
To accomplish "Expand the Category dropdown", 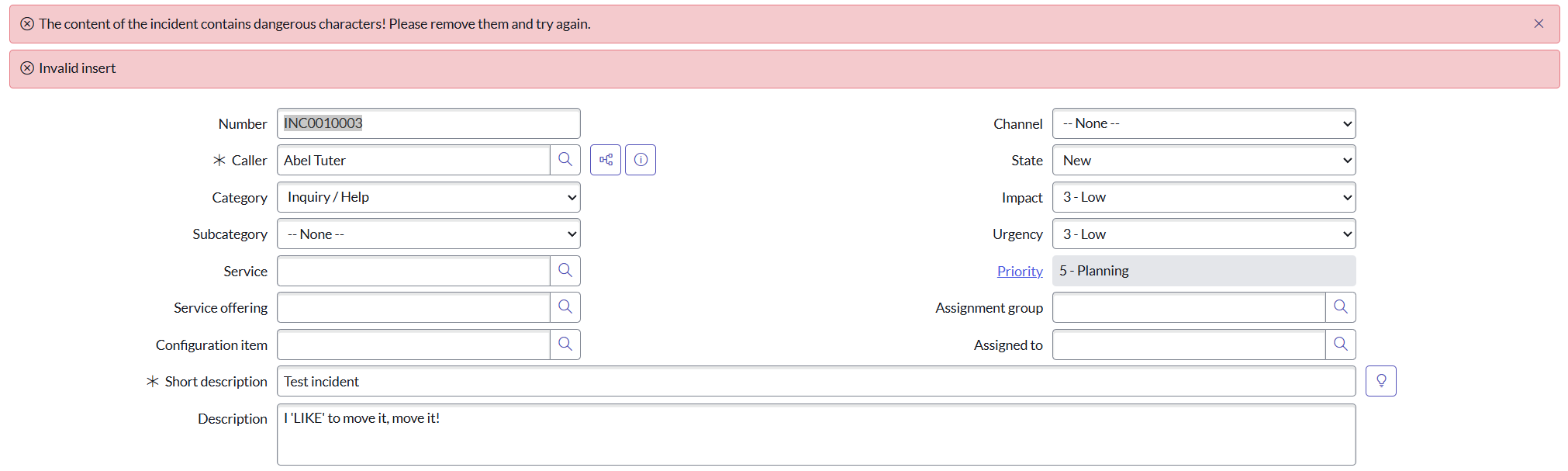I will click(428, 197).
